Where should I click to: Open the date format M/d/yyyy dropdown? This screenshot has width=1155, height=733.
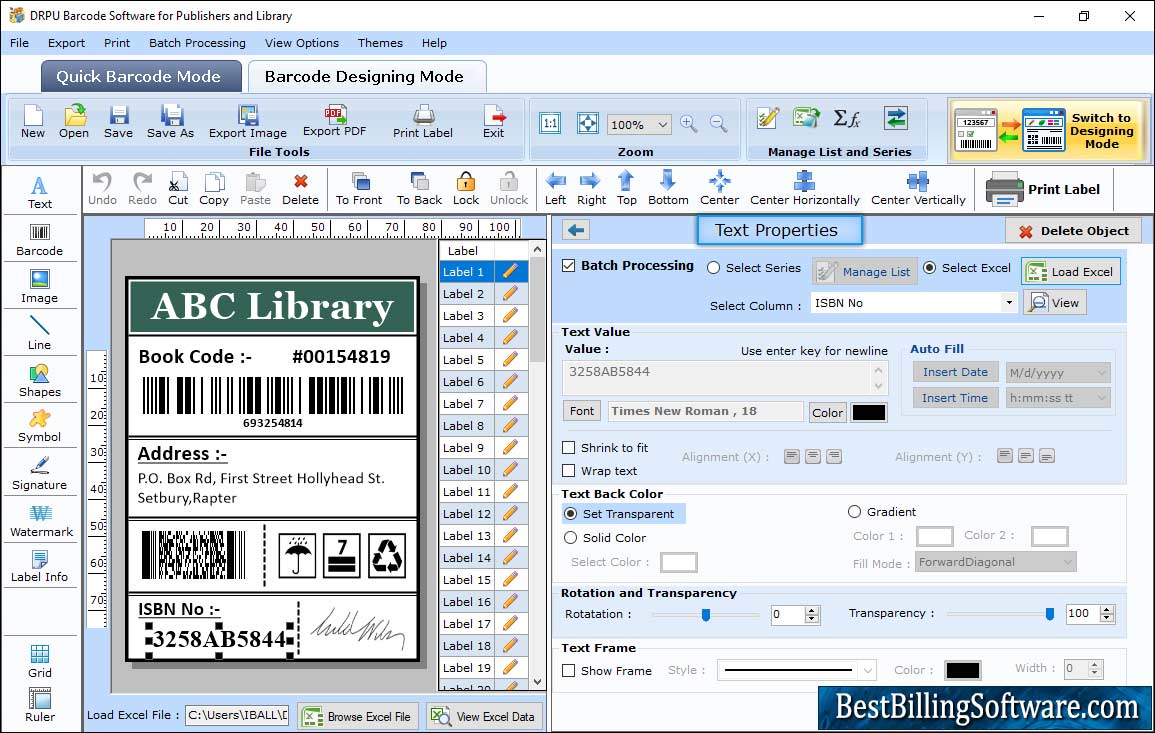pos(1101,373)
